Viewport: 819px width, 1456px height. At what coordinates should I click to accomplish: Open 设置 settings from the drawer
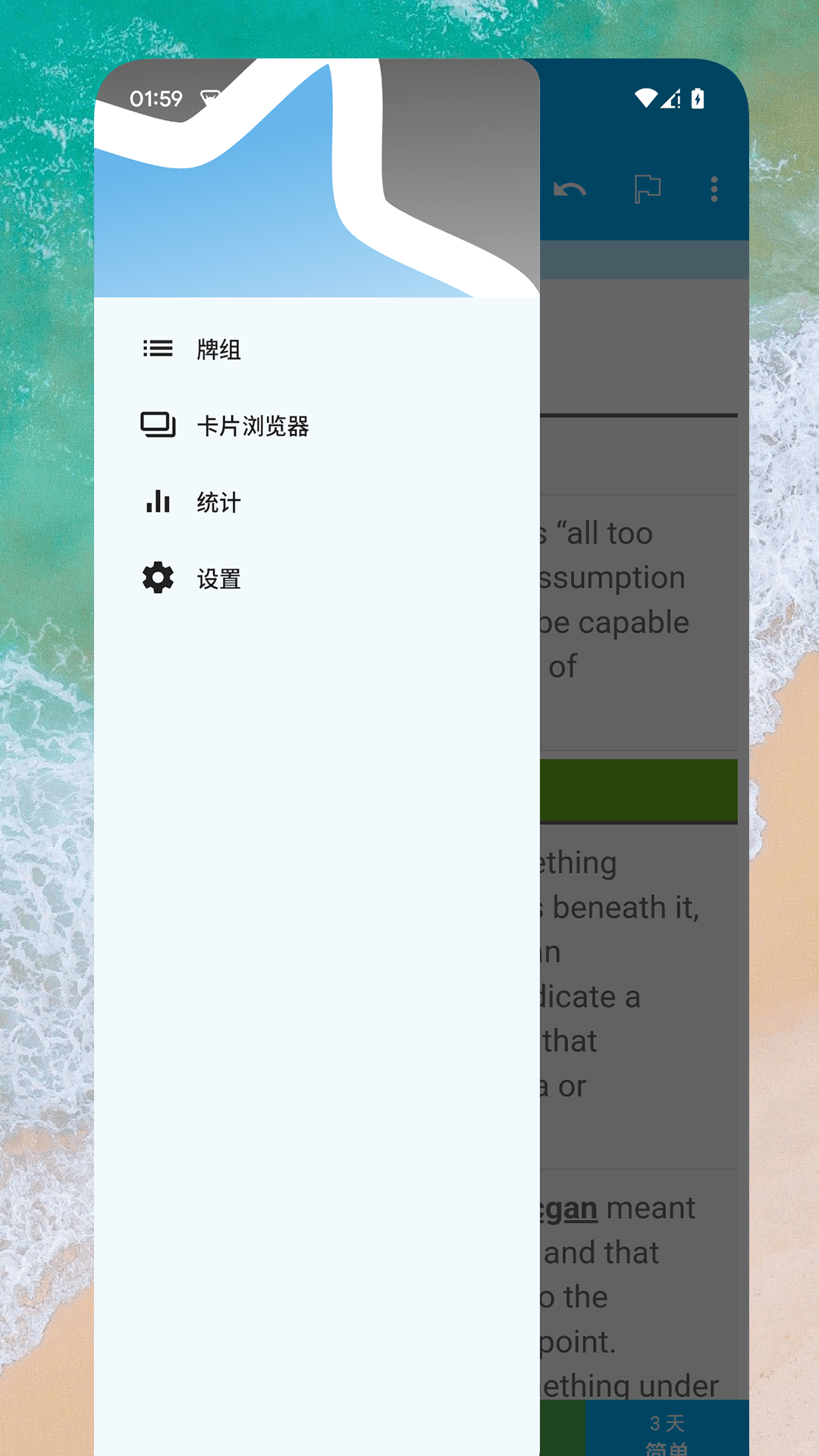[x=316, y=579]
